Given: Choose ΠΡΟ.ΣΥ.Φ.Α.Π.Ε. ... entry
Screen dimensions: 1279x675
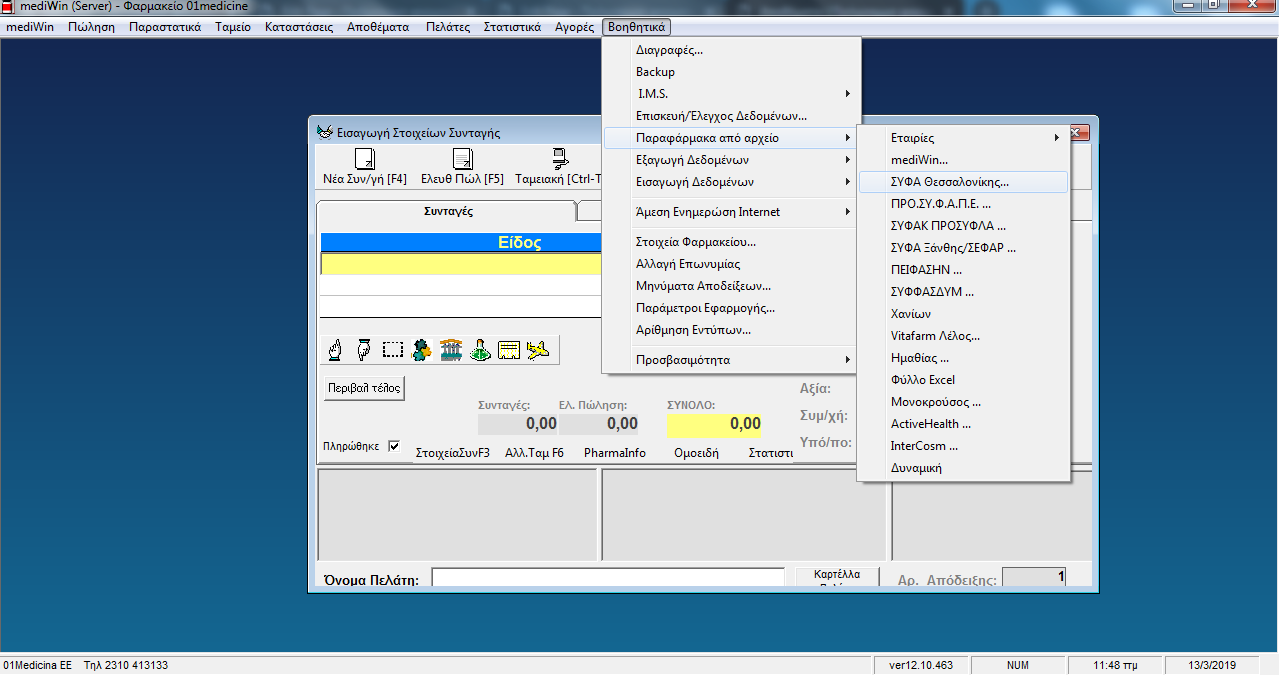Looking at the screenshot, I should [x=964, y=204].
